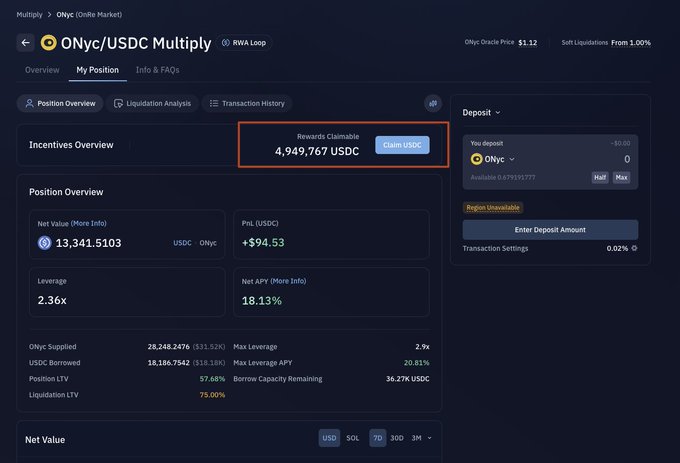
Task: Open More Info link next to Net APY
Action: (288, 281)
